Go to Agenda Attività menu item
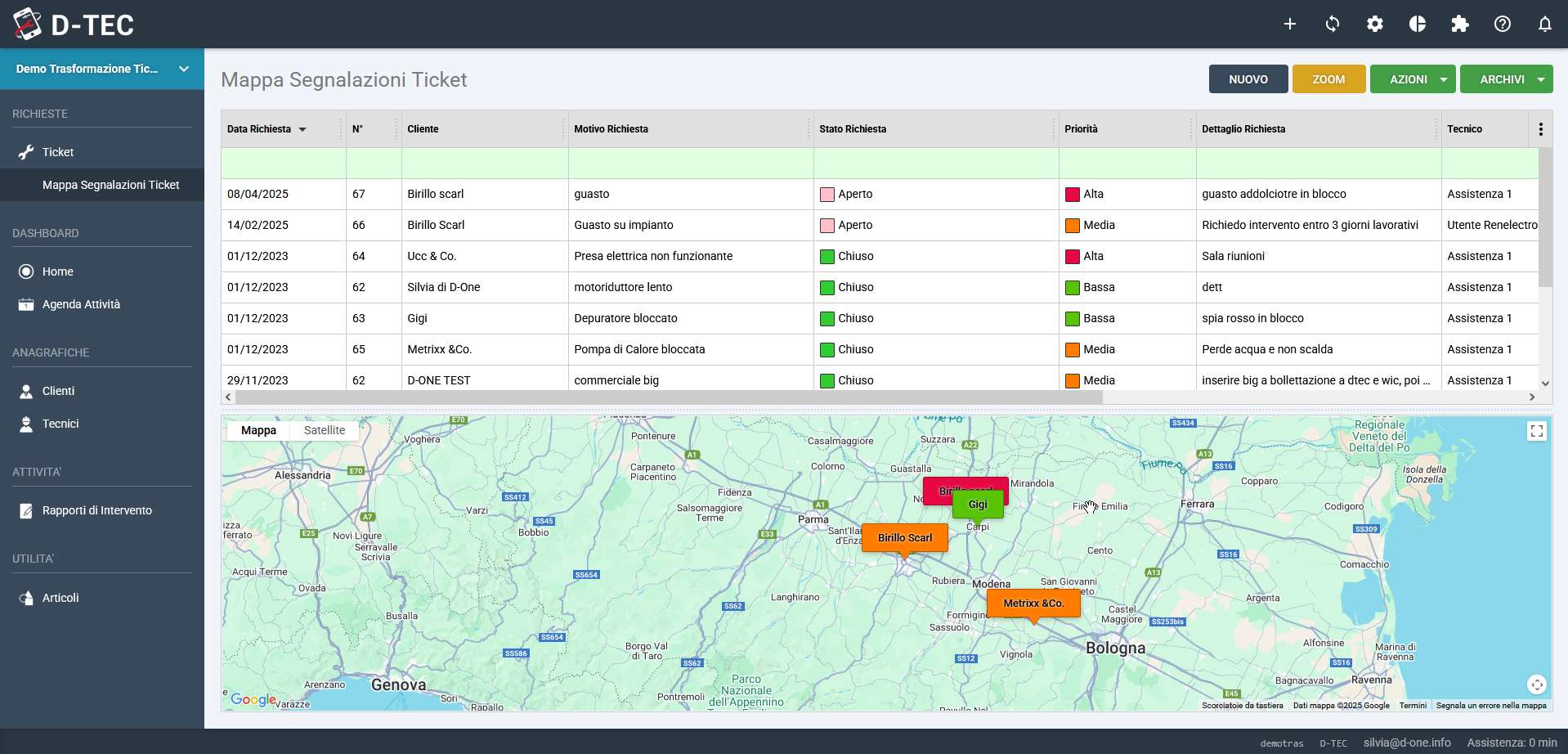This screenshot has height=754, width=1568. click(x=81, y=304)
